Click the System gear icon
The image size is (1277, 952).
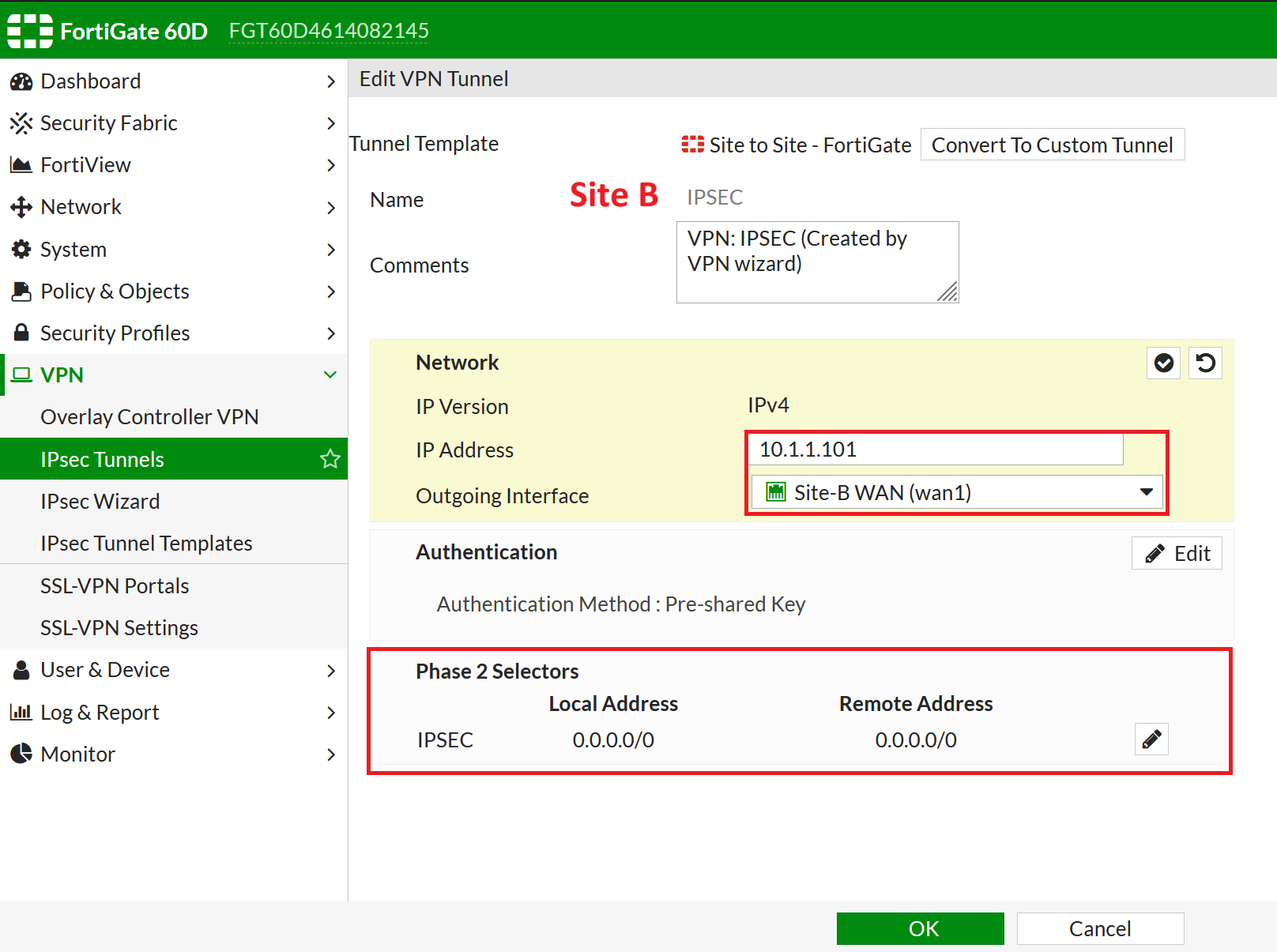click(21, 250)
